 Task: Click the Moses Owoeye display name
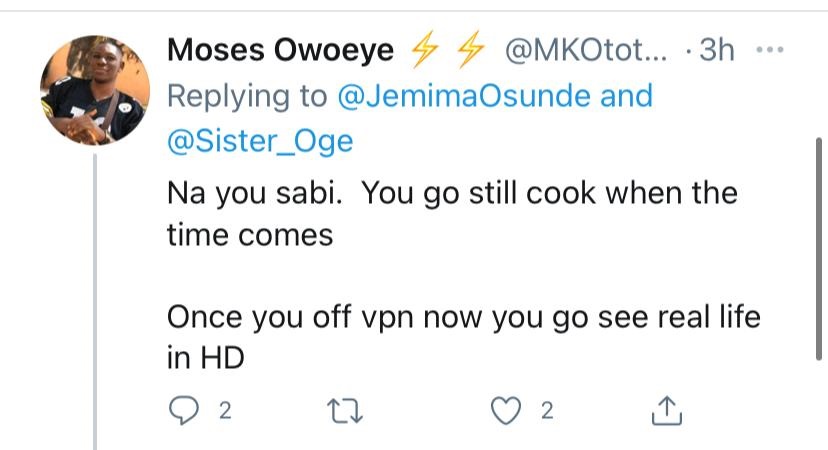280,52
